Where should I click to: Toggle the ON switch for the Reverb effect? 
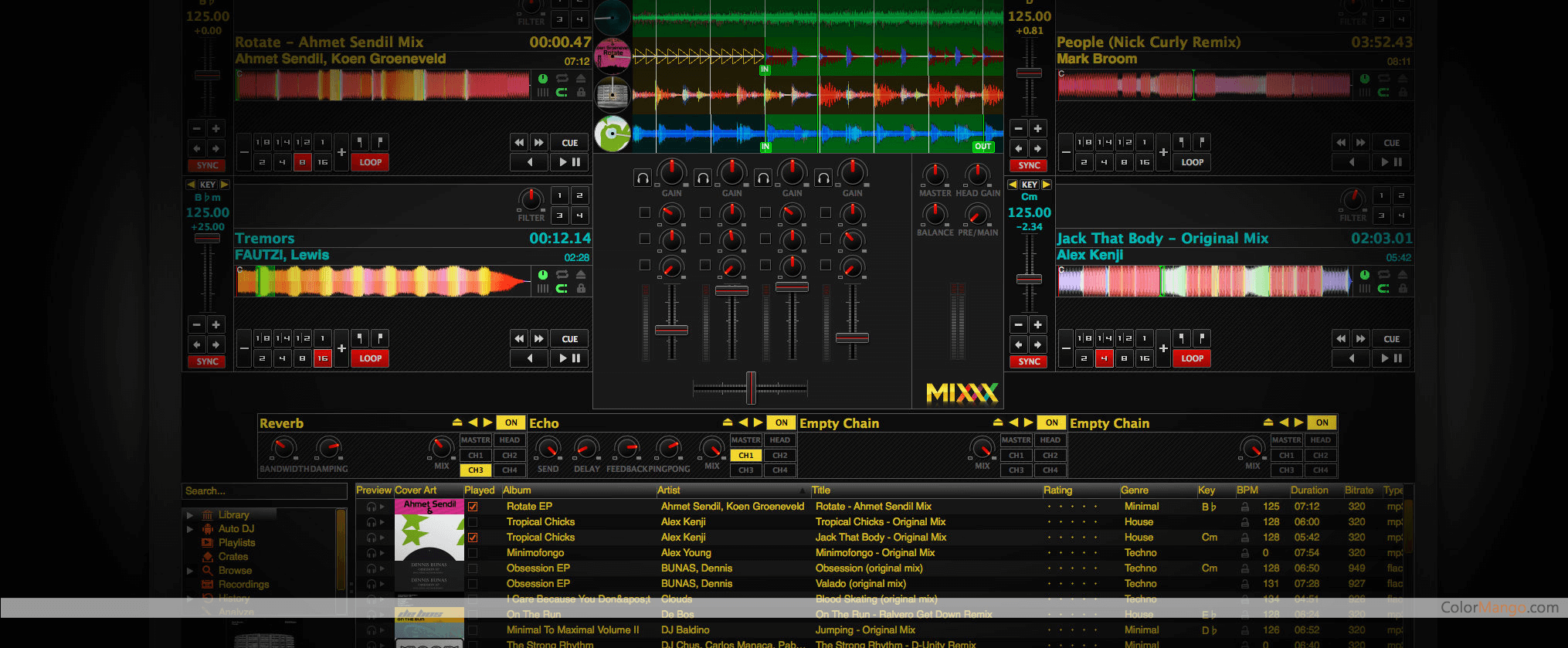coord(511,422)
